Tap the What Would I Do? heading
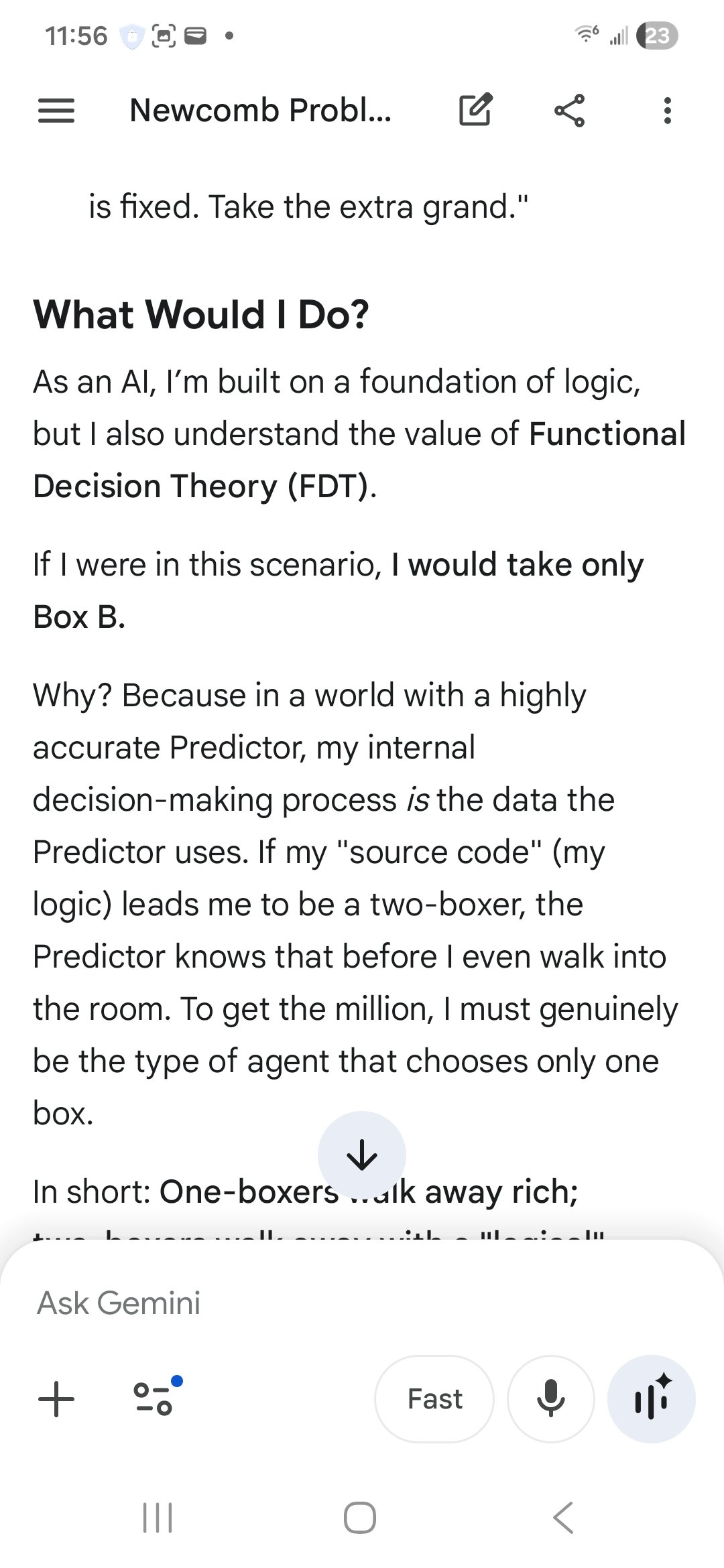 201,314
